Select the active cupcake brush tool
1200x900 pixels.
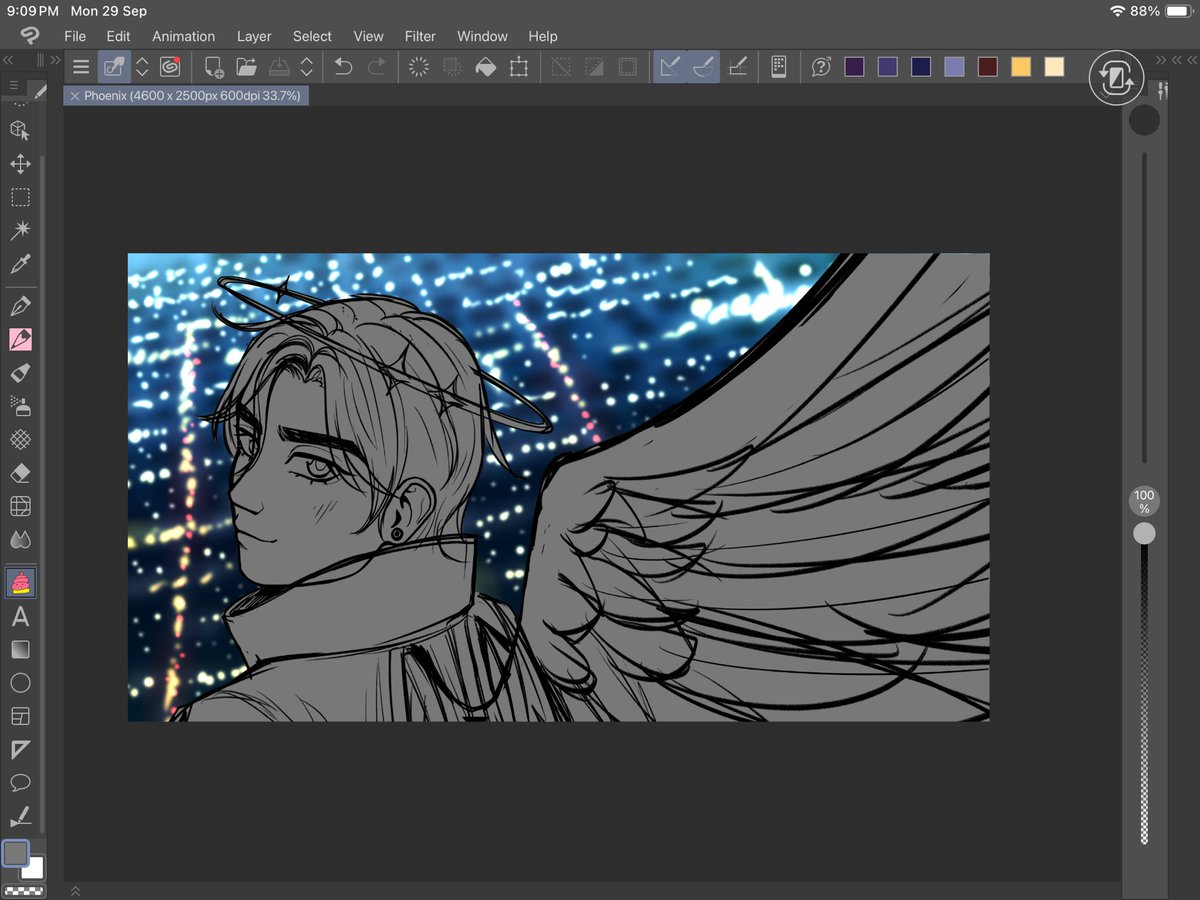pyautogui.click(x=20, y=581)
